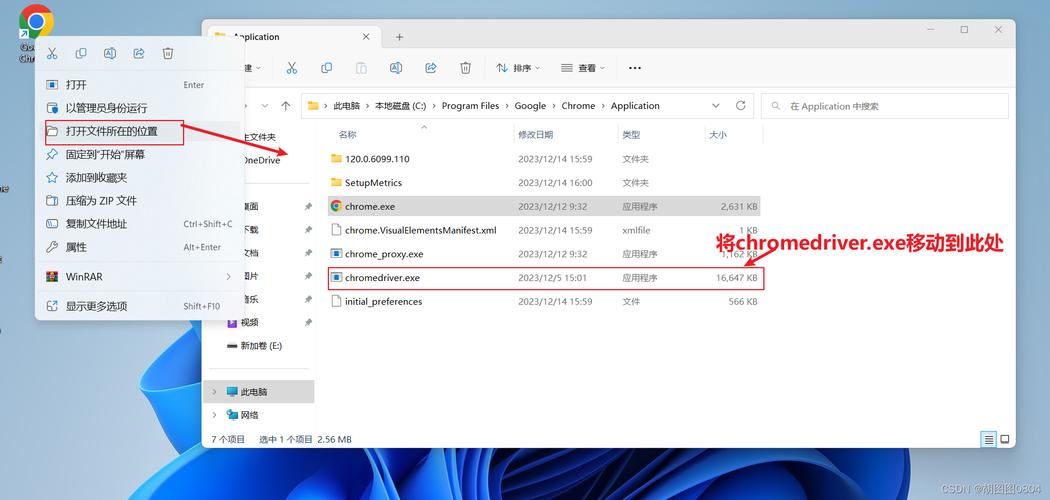Select the chrome.exe file
This screenshot has height=500, width=1050.
(x=544, y=207)
